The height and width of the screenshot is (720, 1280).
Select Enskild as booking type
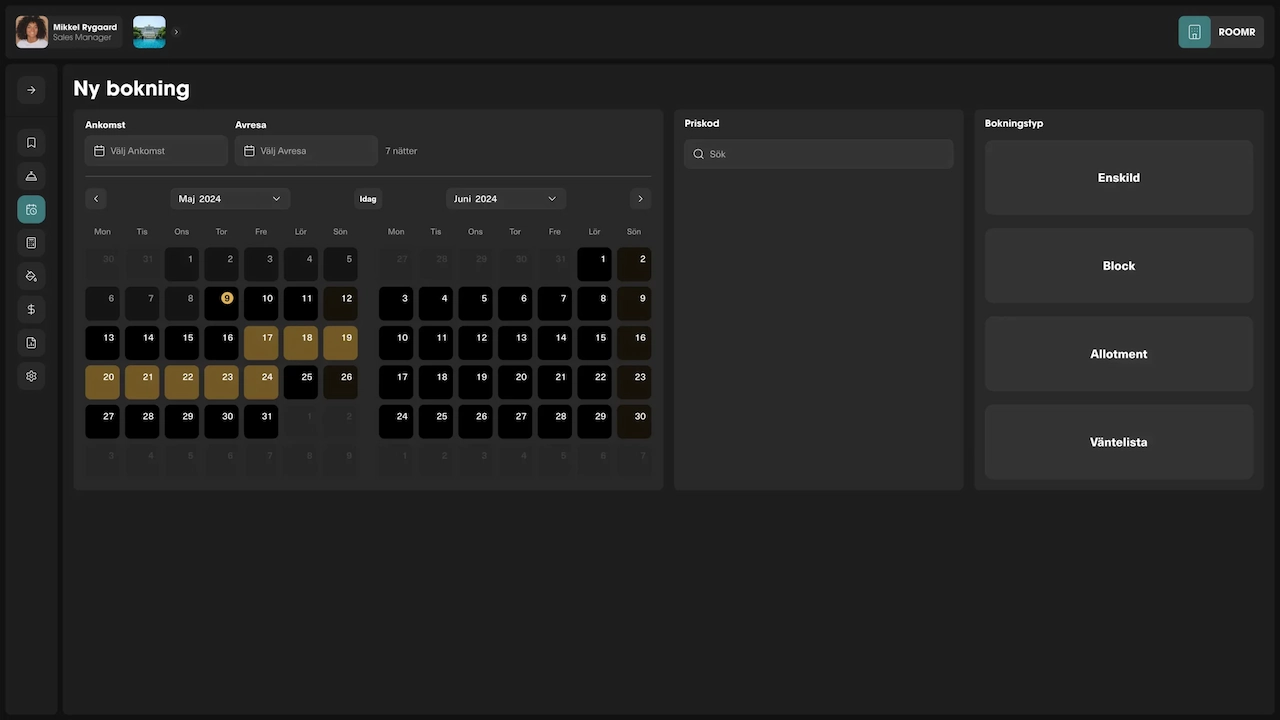(x=1118, y=177)
